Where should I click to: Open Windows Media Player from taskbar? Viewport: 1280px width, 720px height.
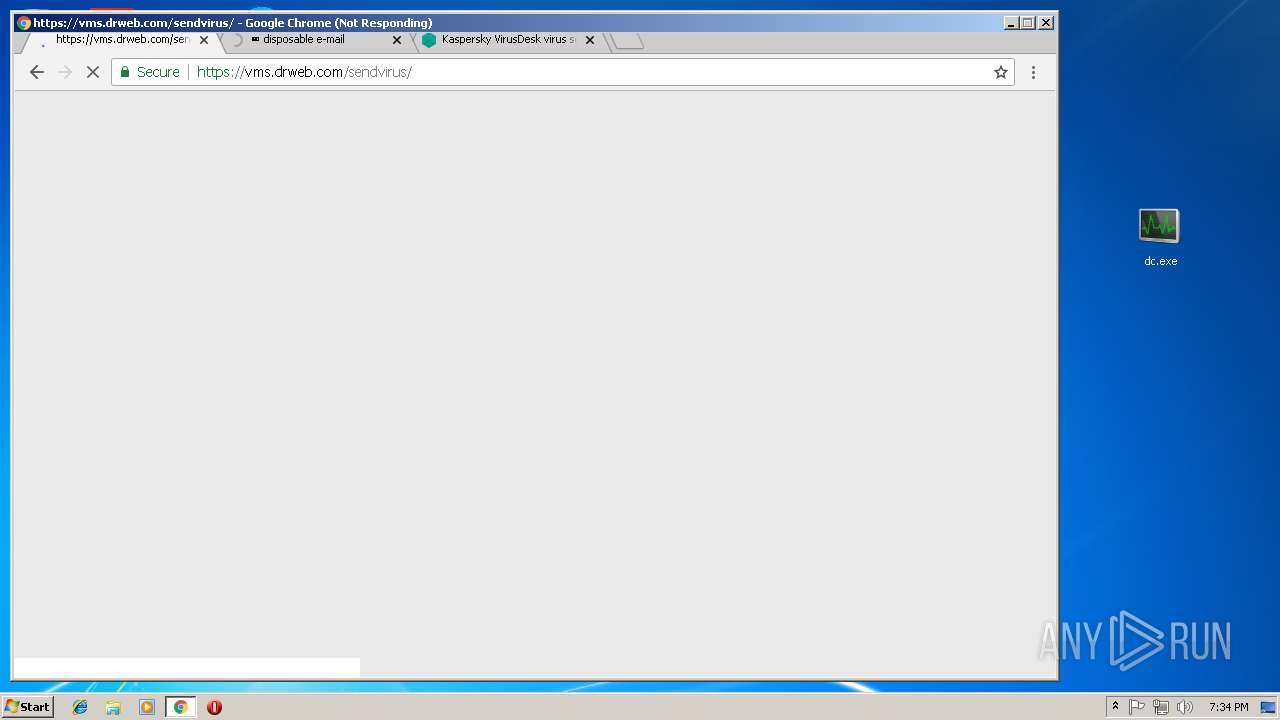pyautogui.click(x=147, y=707)
